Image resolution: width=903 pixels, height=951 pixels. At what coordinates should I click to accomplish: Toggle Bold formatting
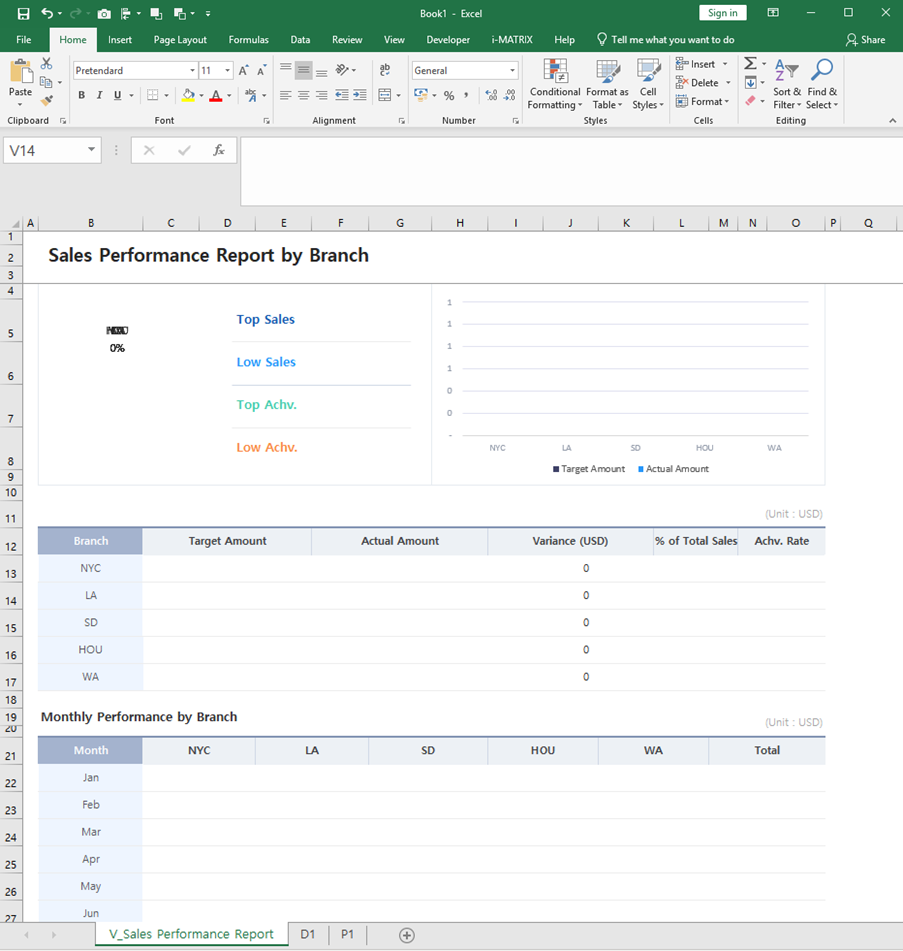(82, 96)
